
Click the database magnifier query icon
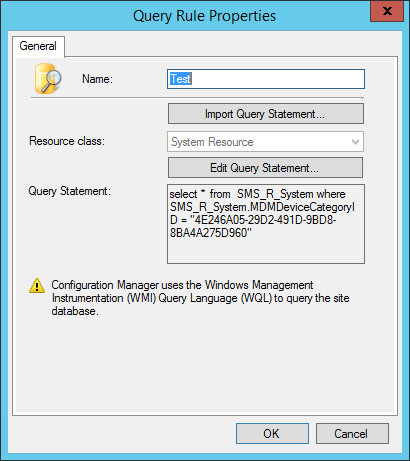pyautogui.click(x=48, y=79)
